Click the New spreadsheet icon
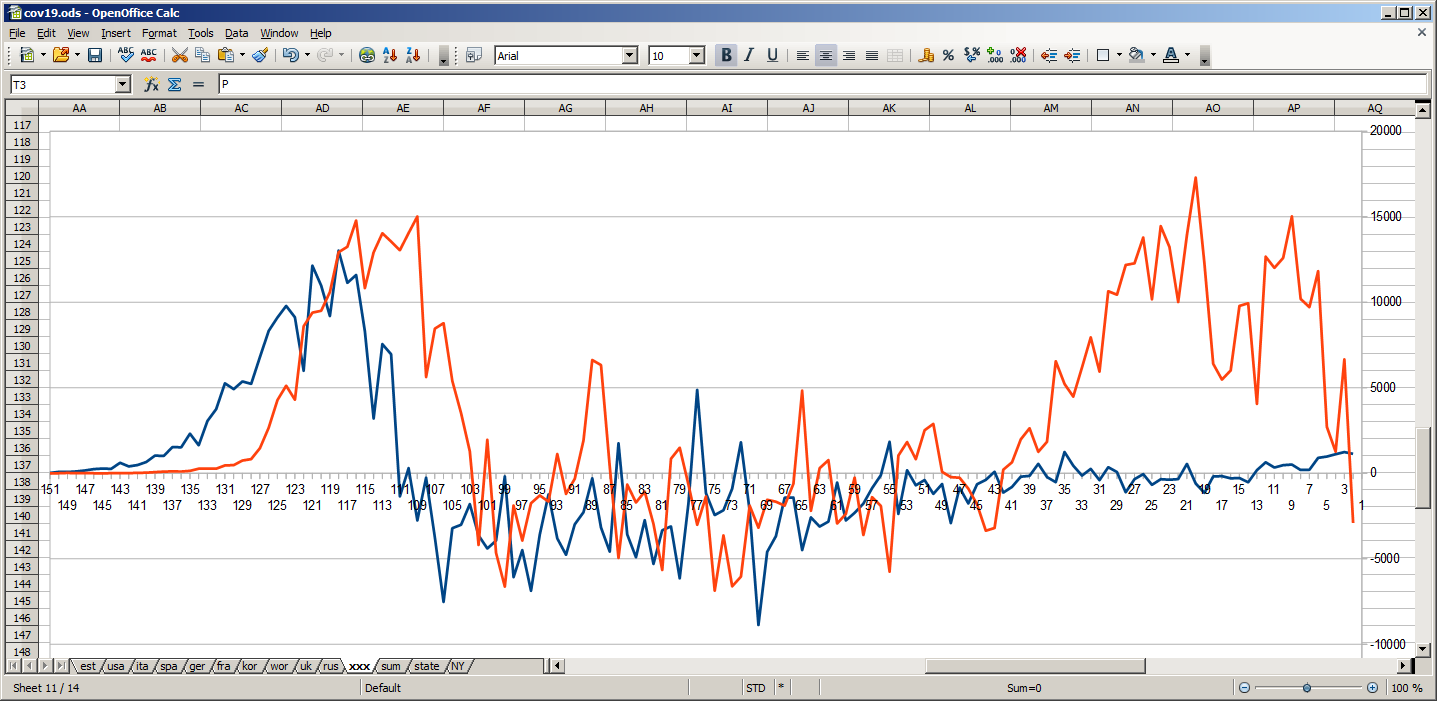 [x=26, y=55]
